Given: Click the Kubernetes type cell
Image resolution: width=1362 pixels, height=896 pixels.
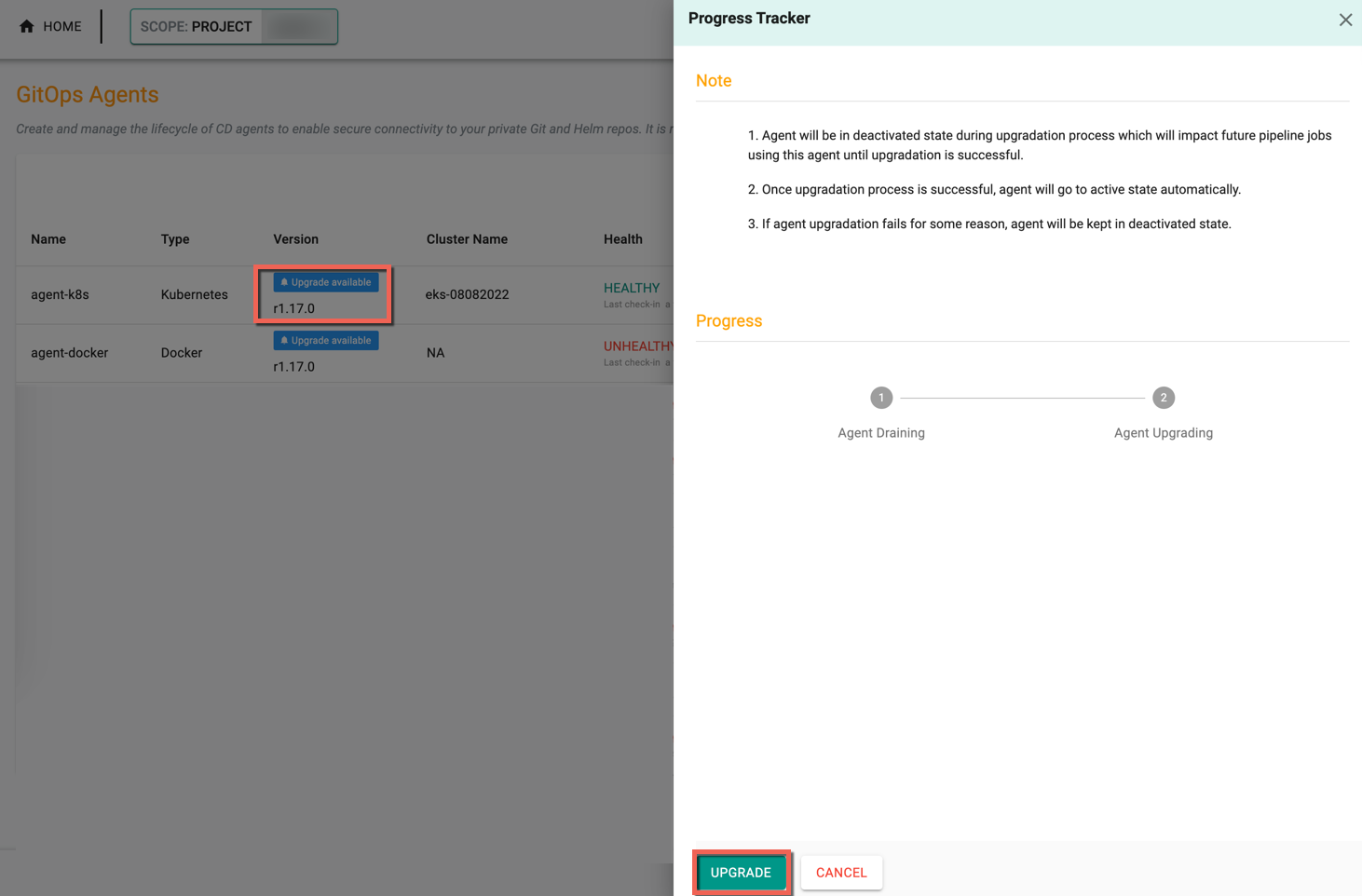Looking at the screenshot, I should tap(194, 294).
